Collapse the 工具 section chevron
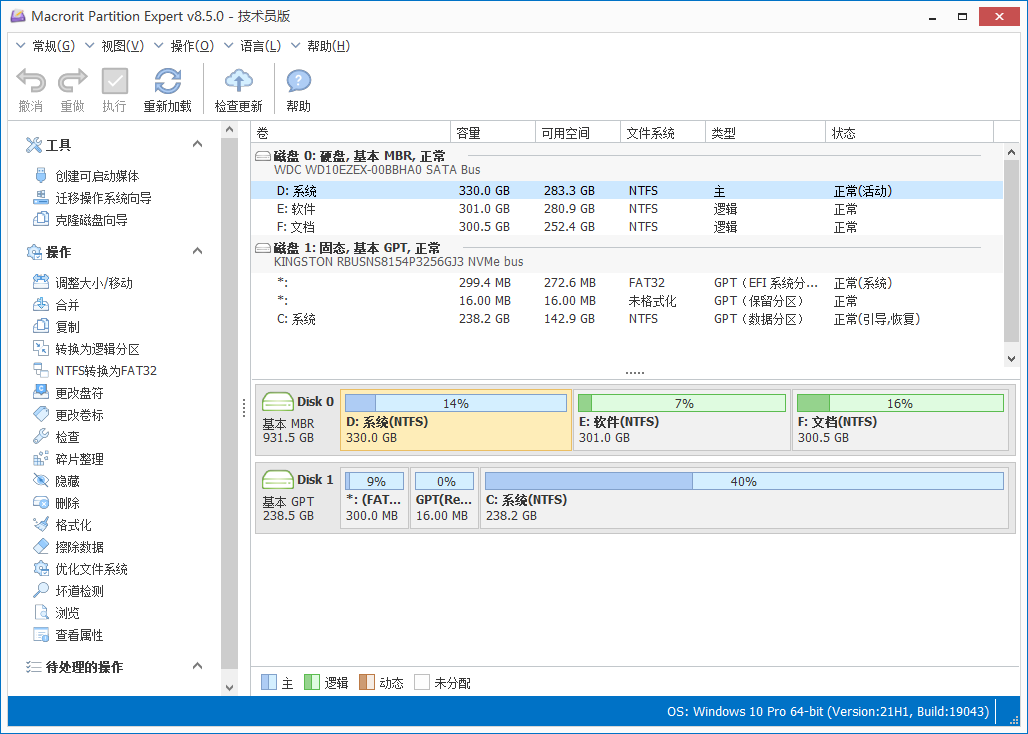 click(x=198, y=145)
